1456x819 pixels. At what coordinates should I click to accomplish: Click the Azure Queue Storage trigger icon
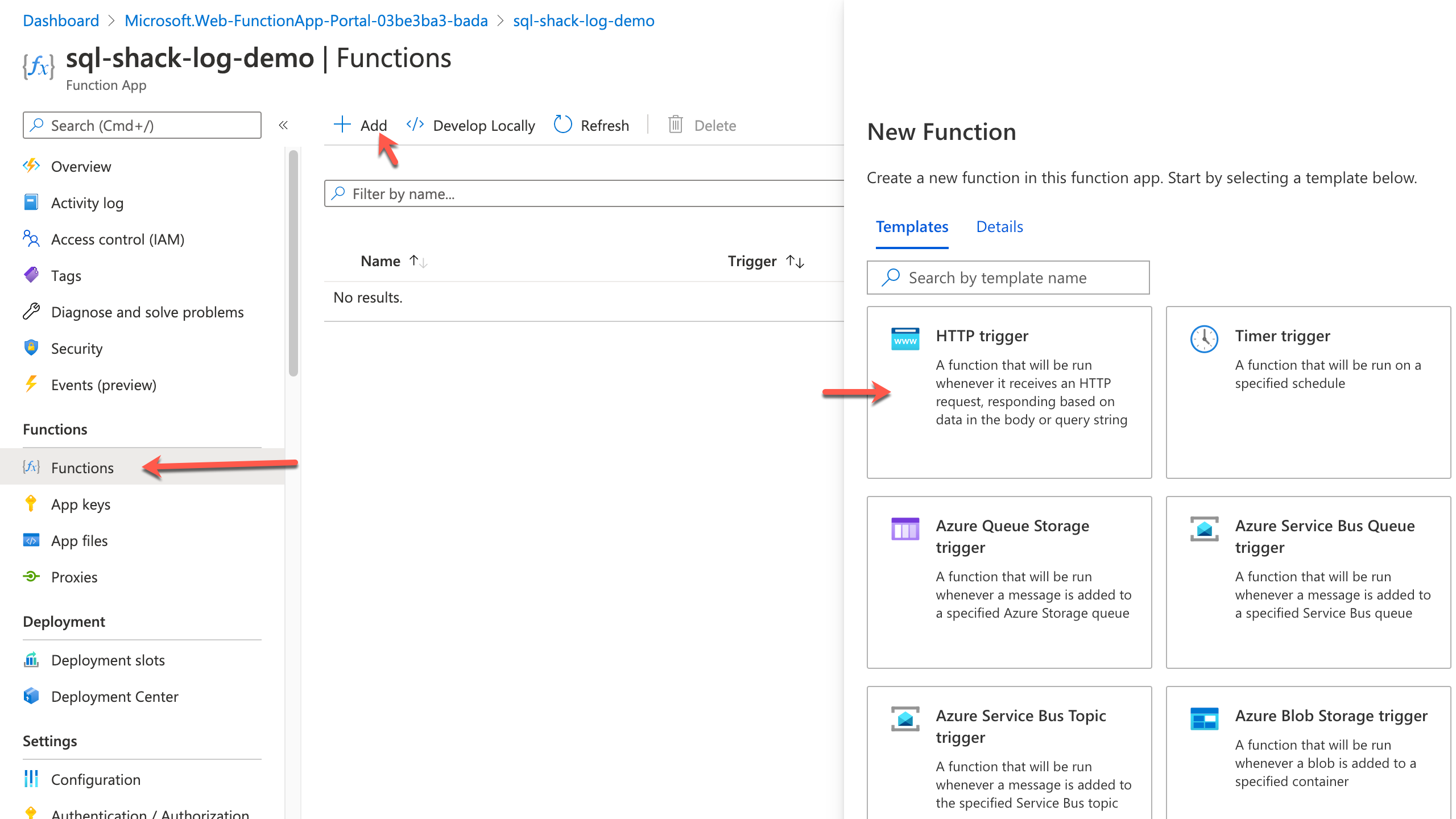905,529
